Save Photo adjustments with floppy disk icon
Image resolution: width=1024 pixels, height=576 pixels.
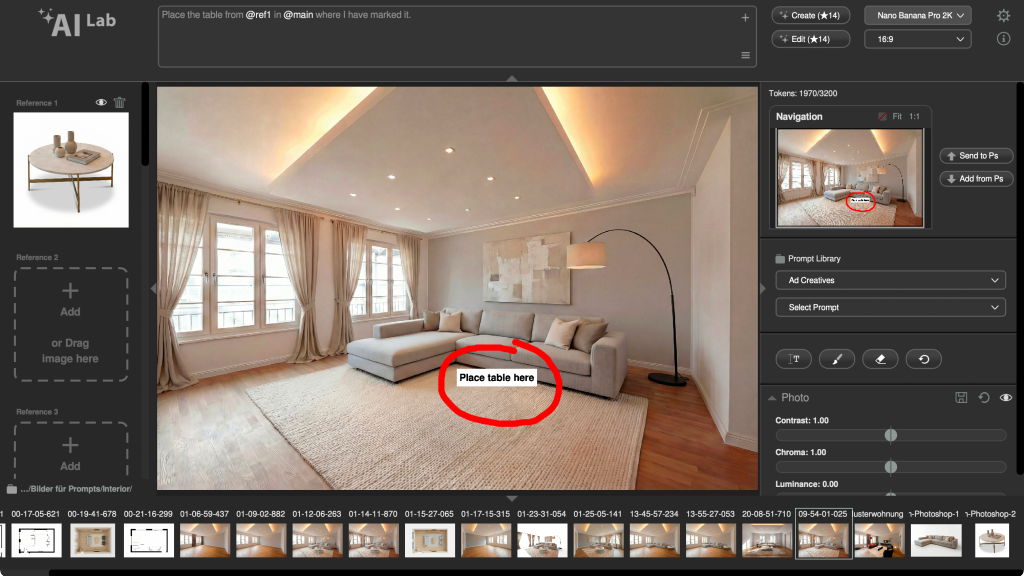961,398
